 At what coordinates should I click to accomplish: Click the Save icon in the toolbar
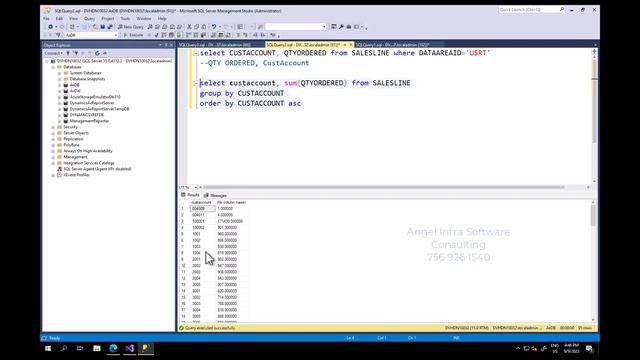pos(102,27)
